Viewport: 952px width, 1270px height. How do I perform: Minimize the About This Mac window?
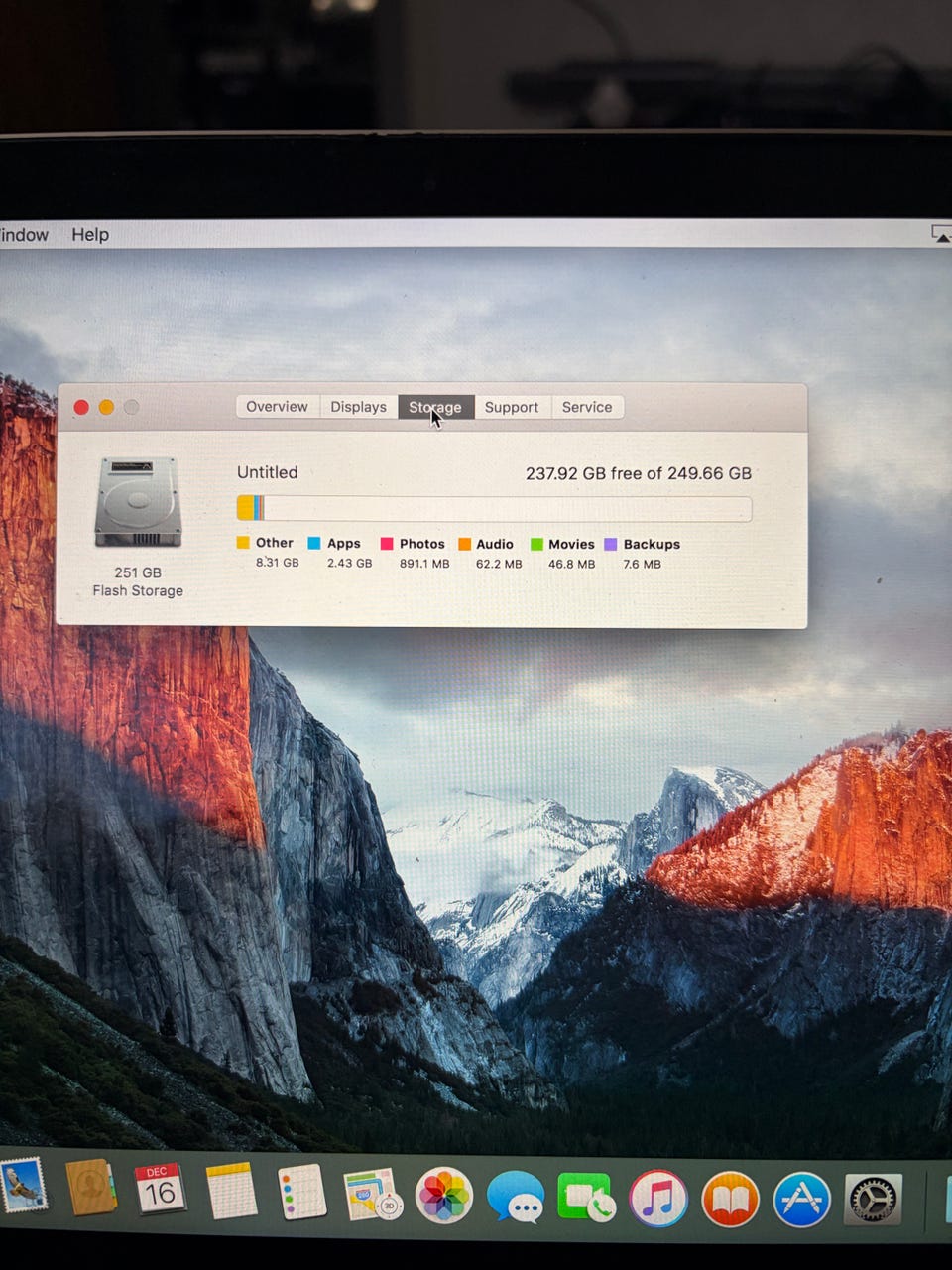tap(106, 407)
